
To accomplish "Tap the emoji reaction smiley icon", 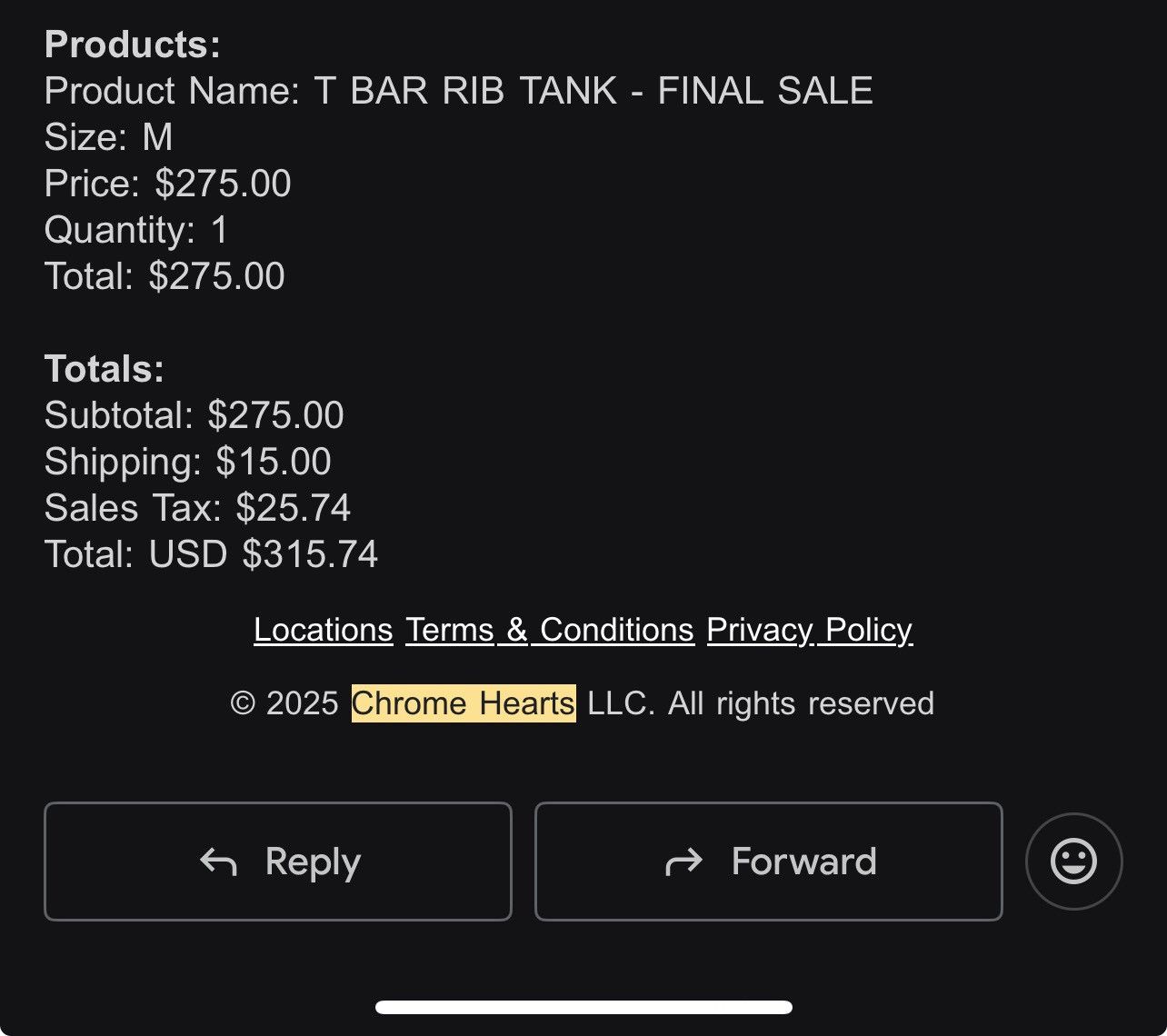I will [1073, 862].
